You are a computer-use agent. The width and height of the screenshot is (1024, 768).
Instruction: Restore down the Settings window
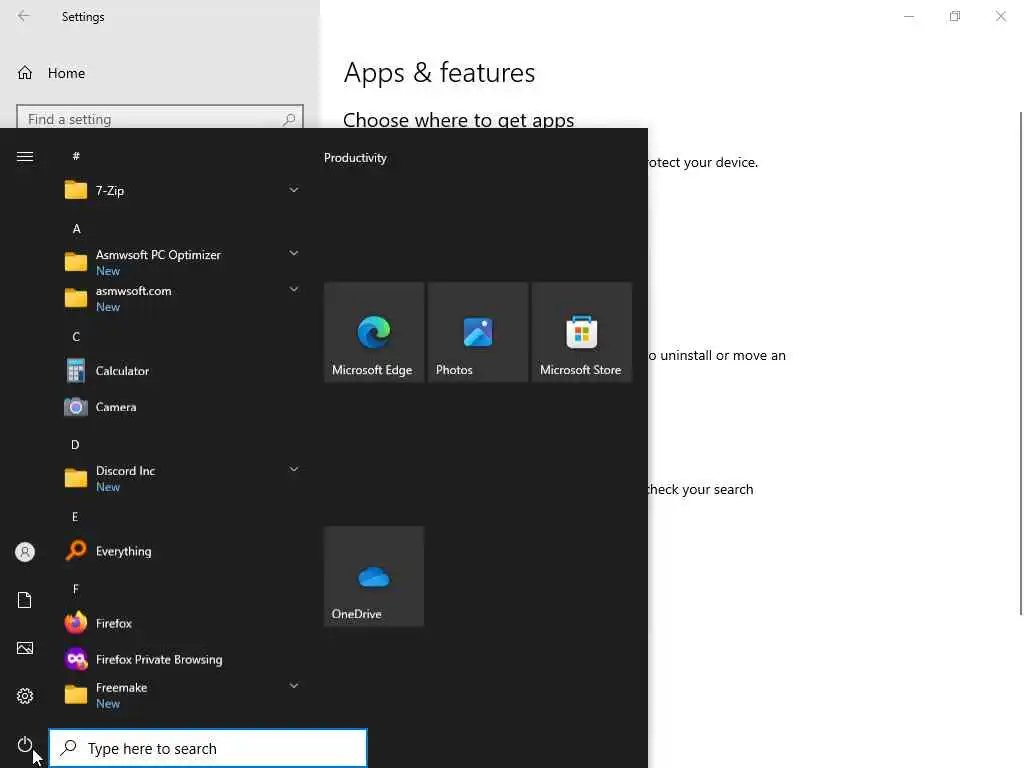[x=955, y=16]
